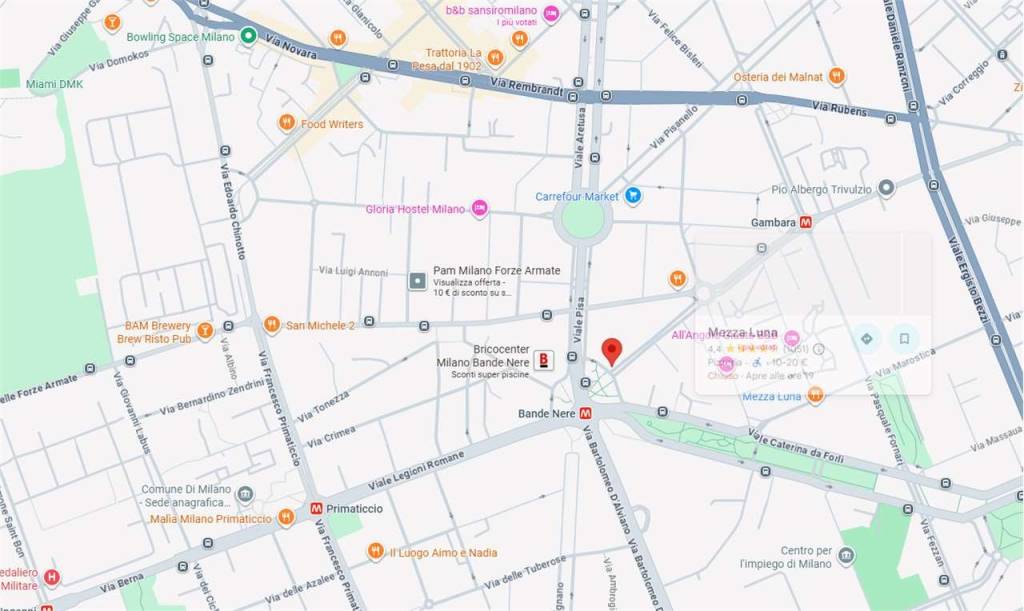Click the Primaticcio metro station icon
The image size is (1024, 611).
pos(316,508)
